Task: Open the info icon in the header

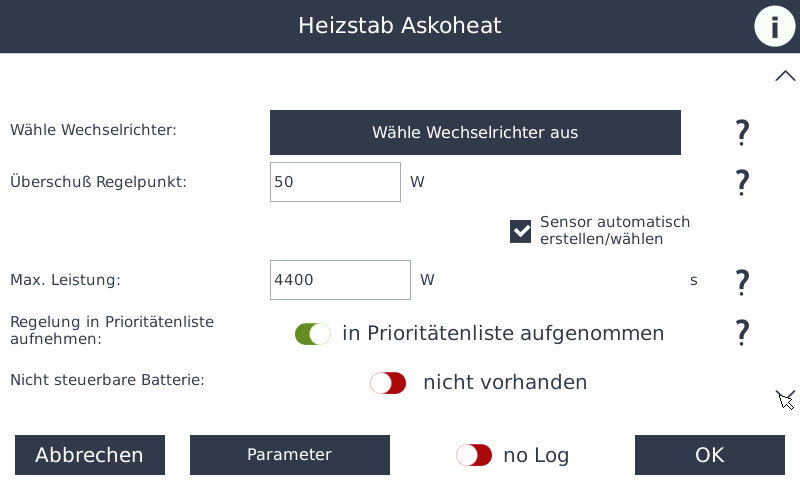Action: coord(774,26)
